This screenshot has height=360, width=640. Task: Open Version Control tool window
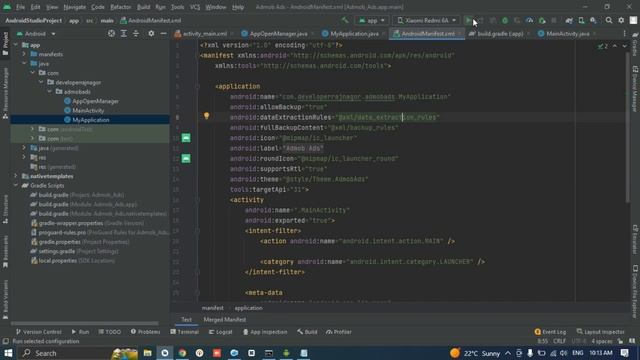tap(38, 332)
